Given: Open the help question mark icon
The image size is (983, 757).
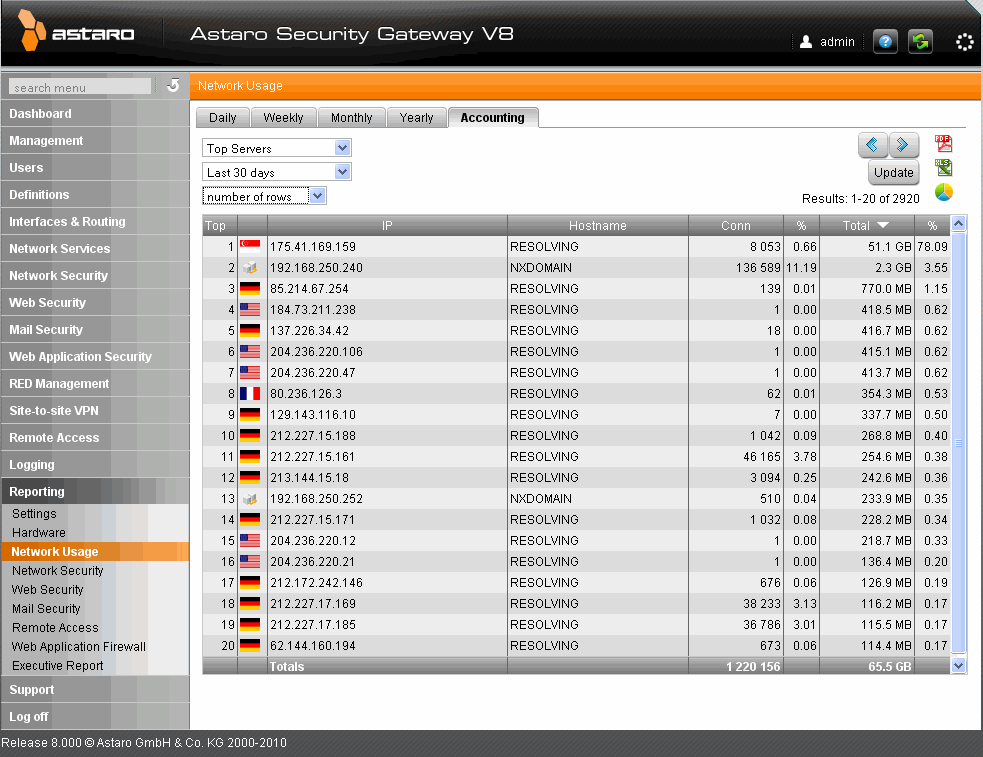Looking at the screenshot, I should pyautogui.click(x=885, y=42).
